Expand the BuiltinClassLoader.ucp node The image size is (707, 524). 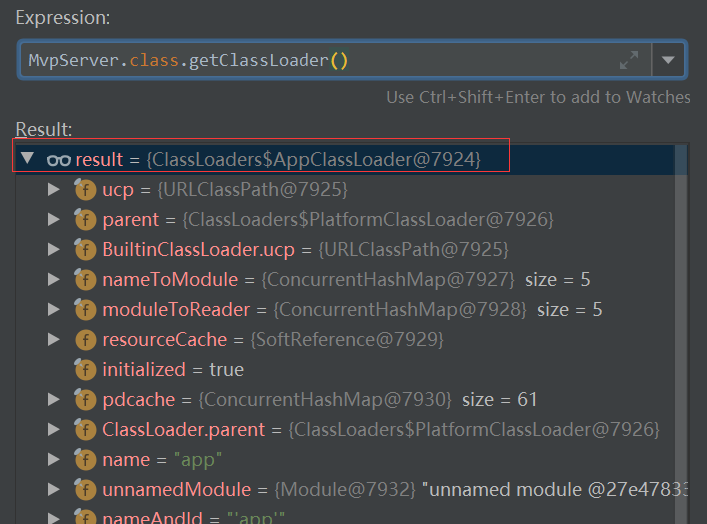click(54, 250)
